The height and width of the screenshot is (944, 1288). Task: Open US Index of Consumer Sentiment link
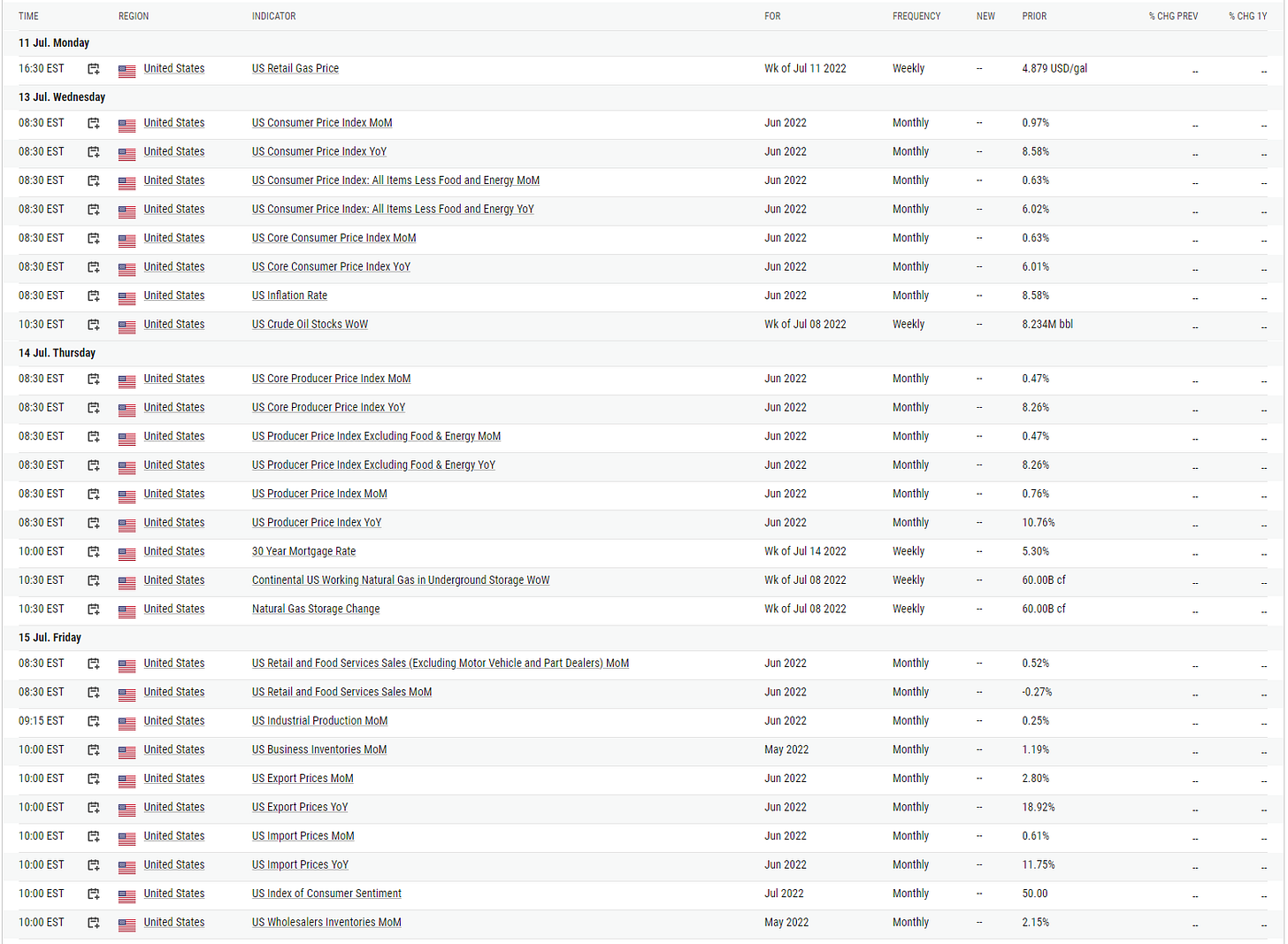tap(326, 894)
